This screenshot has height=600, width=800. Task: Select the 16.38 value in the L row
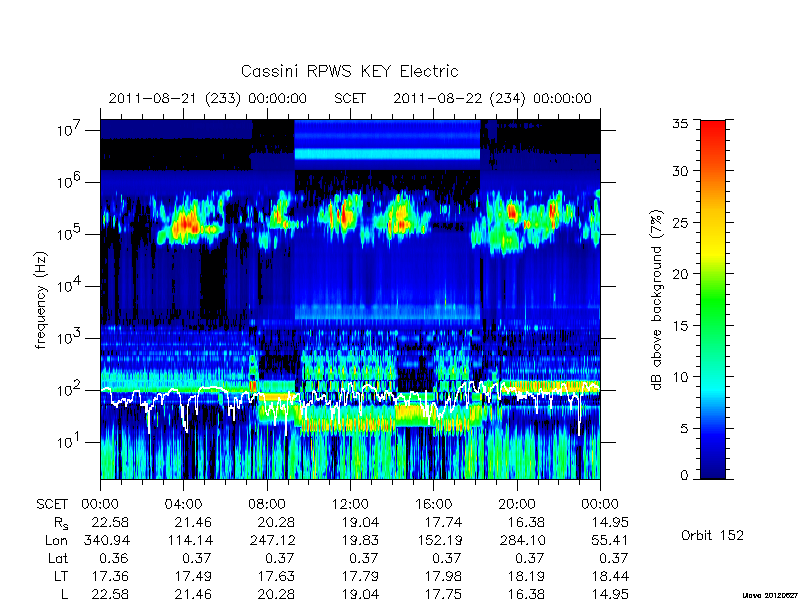pos(526,594)
